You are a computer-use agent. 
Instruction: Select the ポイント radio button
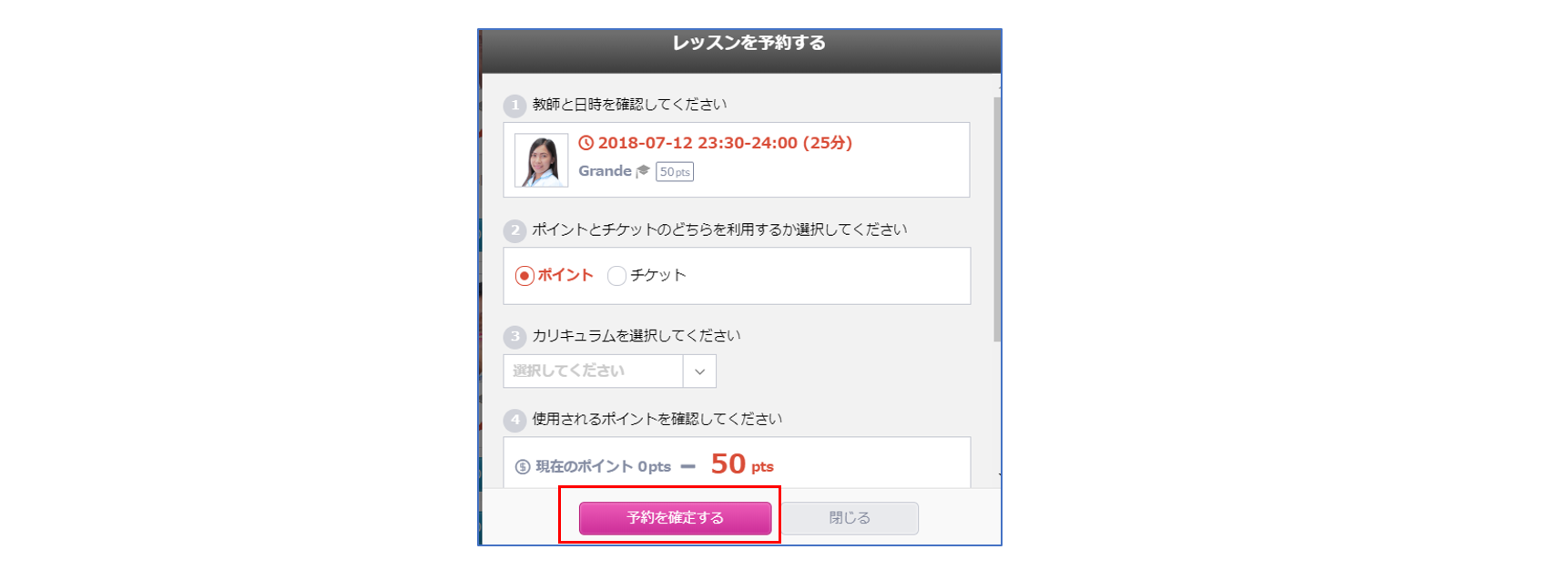pyautogui.click(x=524, y=275)
